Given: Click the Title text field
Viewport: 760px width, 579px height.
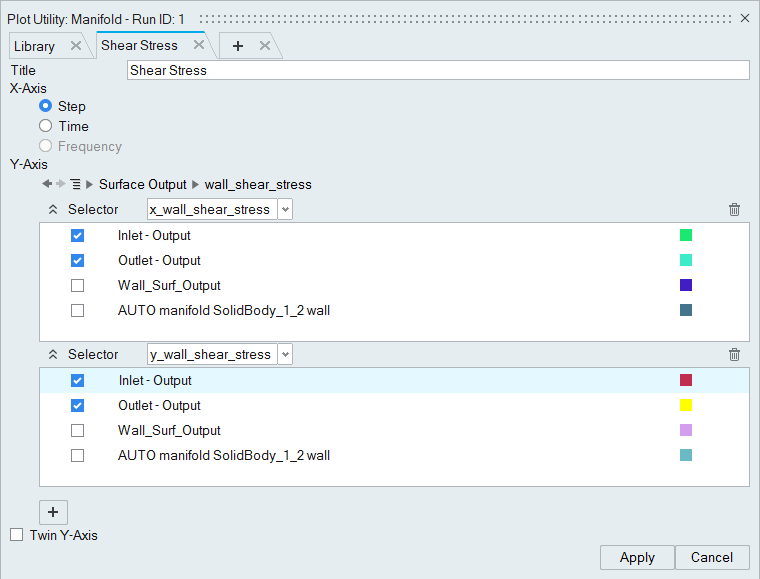Looking at the screenshot, I should [x=438, y=70].
